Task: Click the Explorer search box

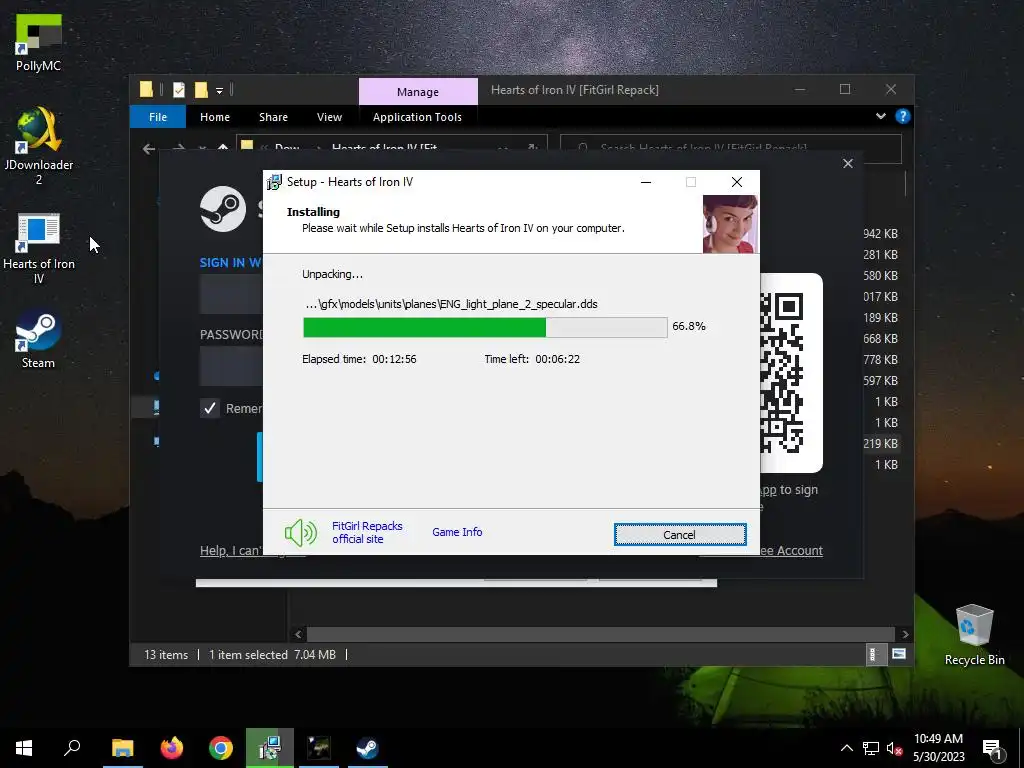Action: [731, 148]
